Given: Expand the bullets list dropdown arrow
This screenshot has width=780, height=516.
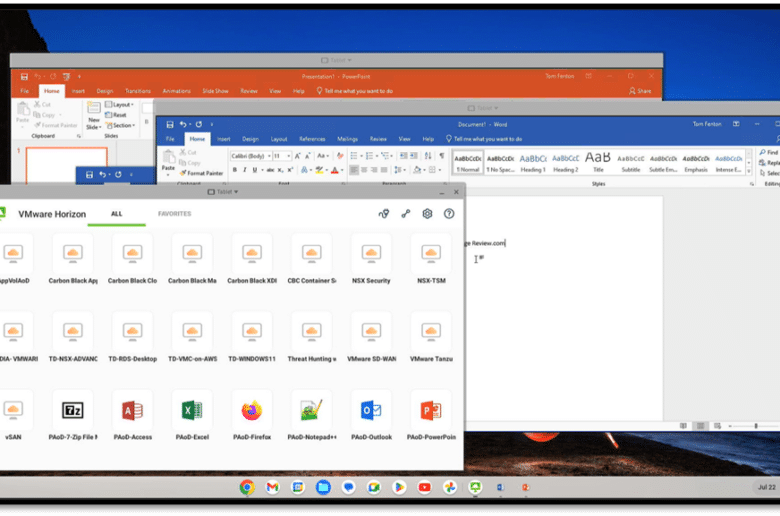Looking at the screenshot, I should (x=361, y=156).
